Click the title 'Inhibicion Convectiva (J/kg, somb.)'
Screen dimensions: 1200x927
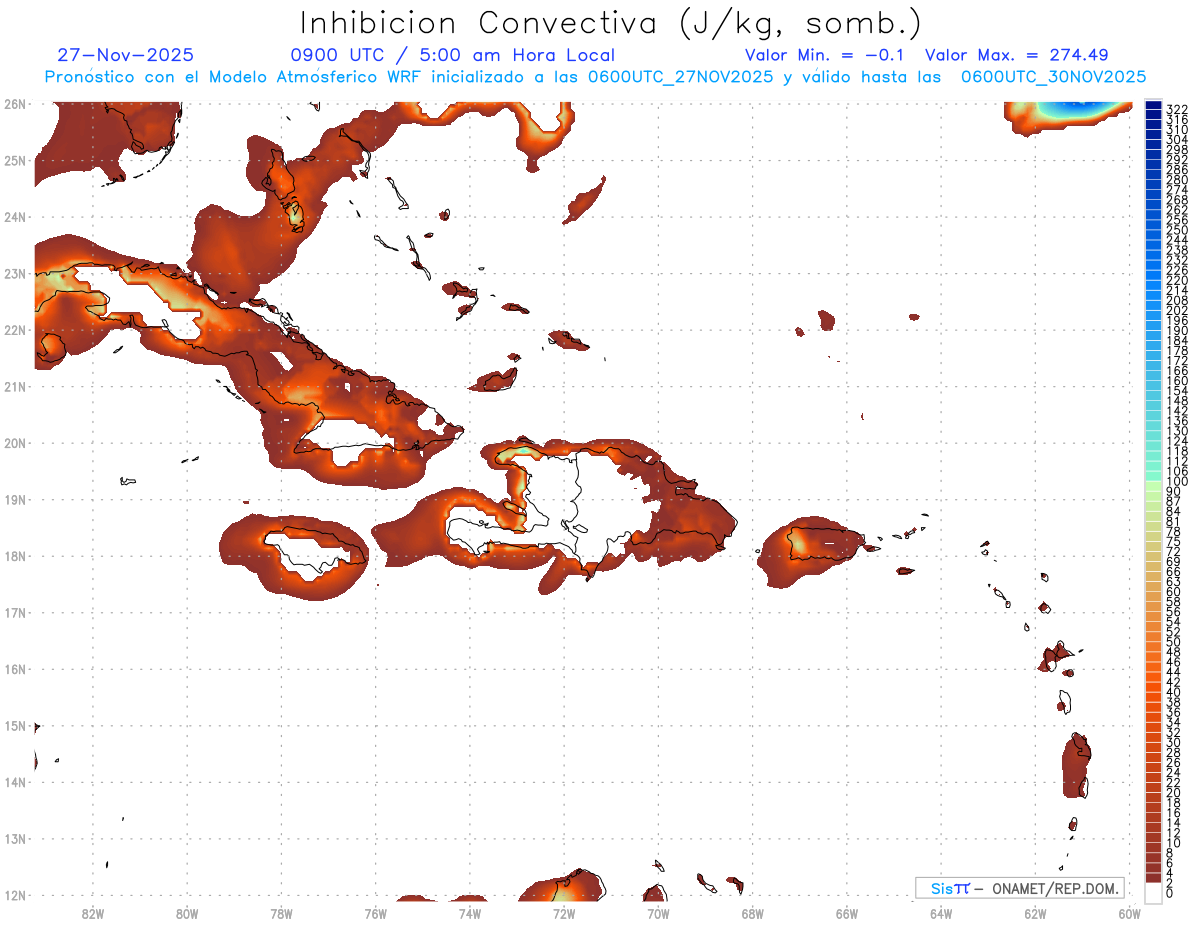click(611, 23)
